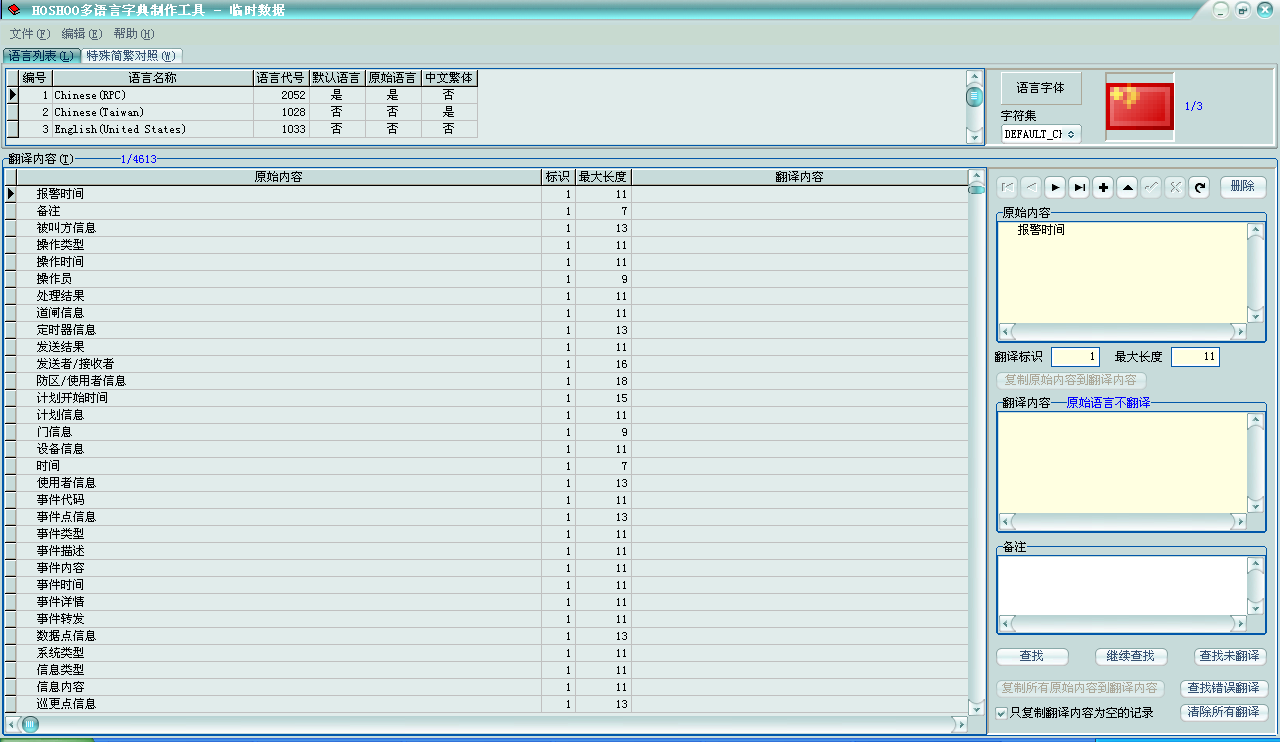1280x742 pixels.
Task: Open the 文件 menu
Action: 29,34
